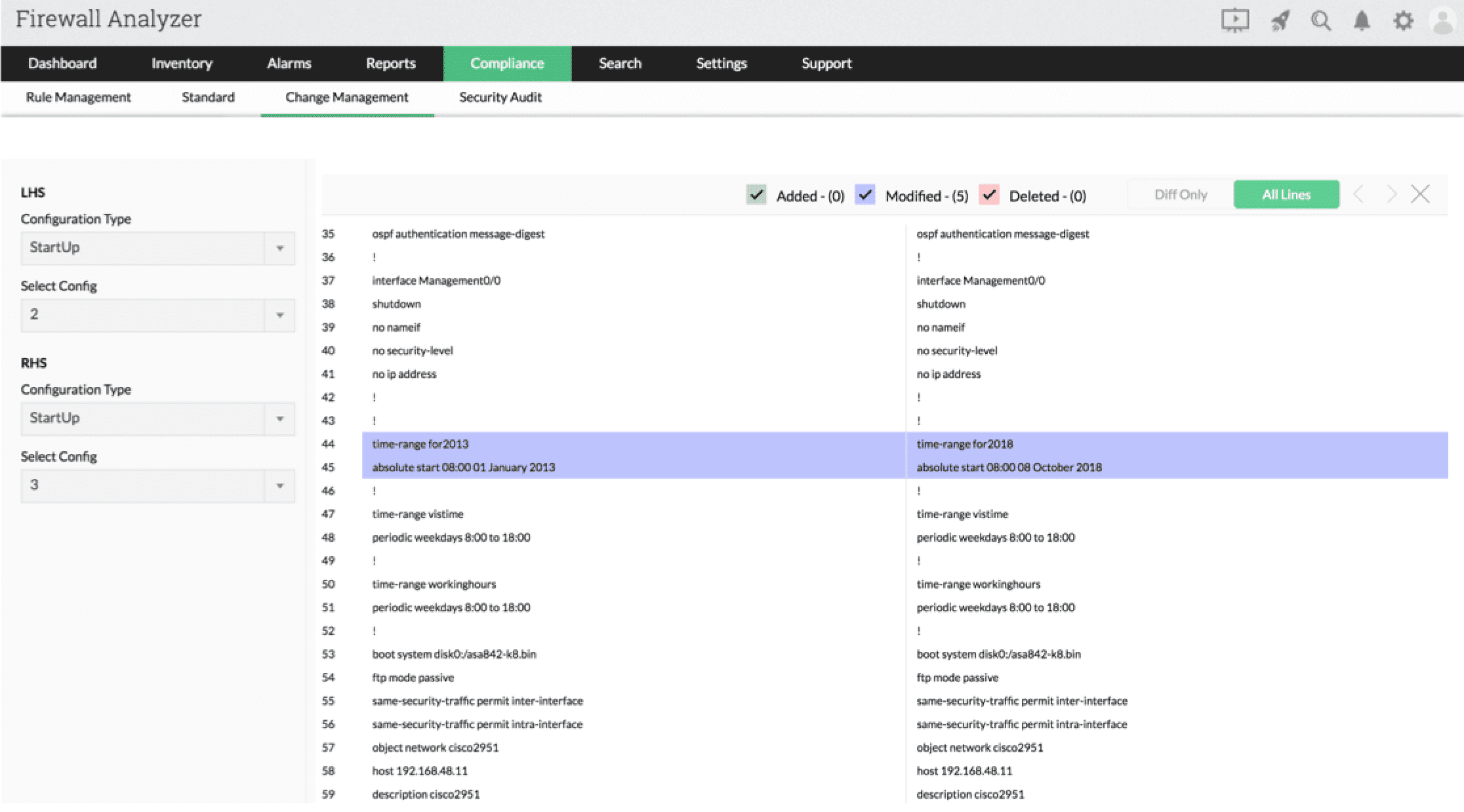Click the presentation screen icon in header
Viewport: 1464px width, 812px height.
(1234, 20)
